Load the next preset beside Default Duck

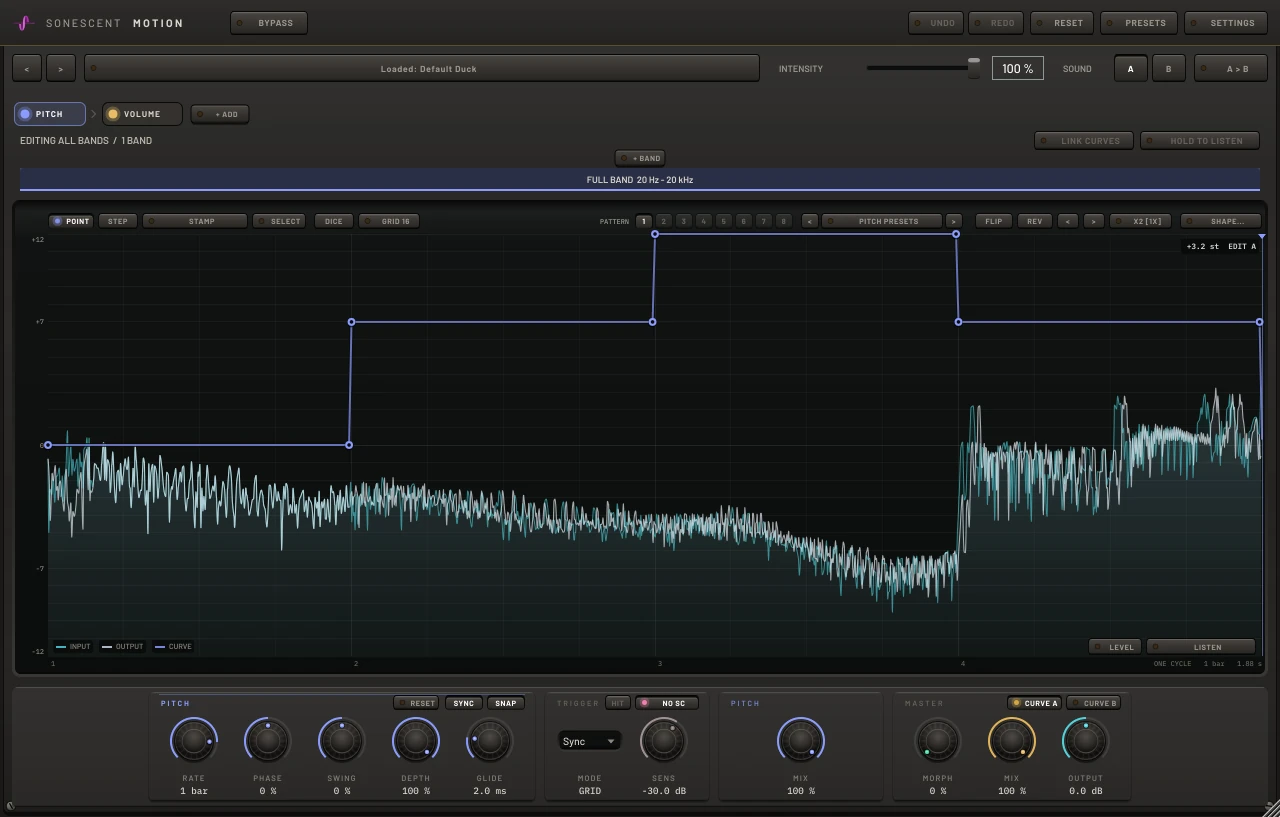pyautogui.click(x=61, y=69)
